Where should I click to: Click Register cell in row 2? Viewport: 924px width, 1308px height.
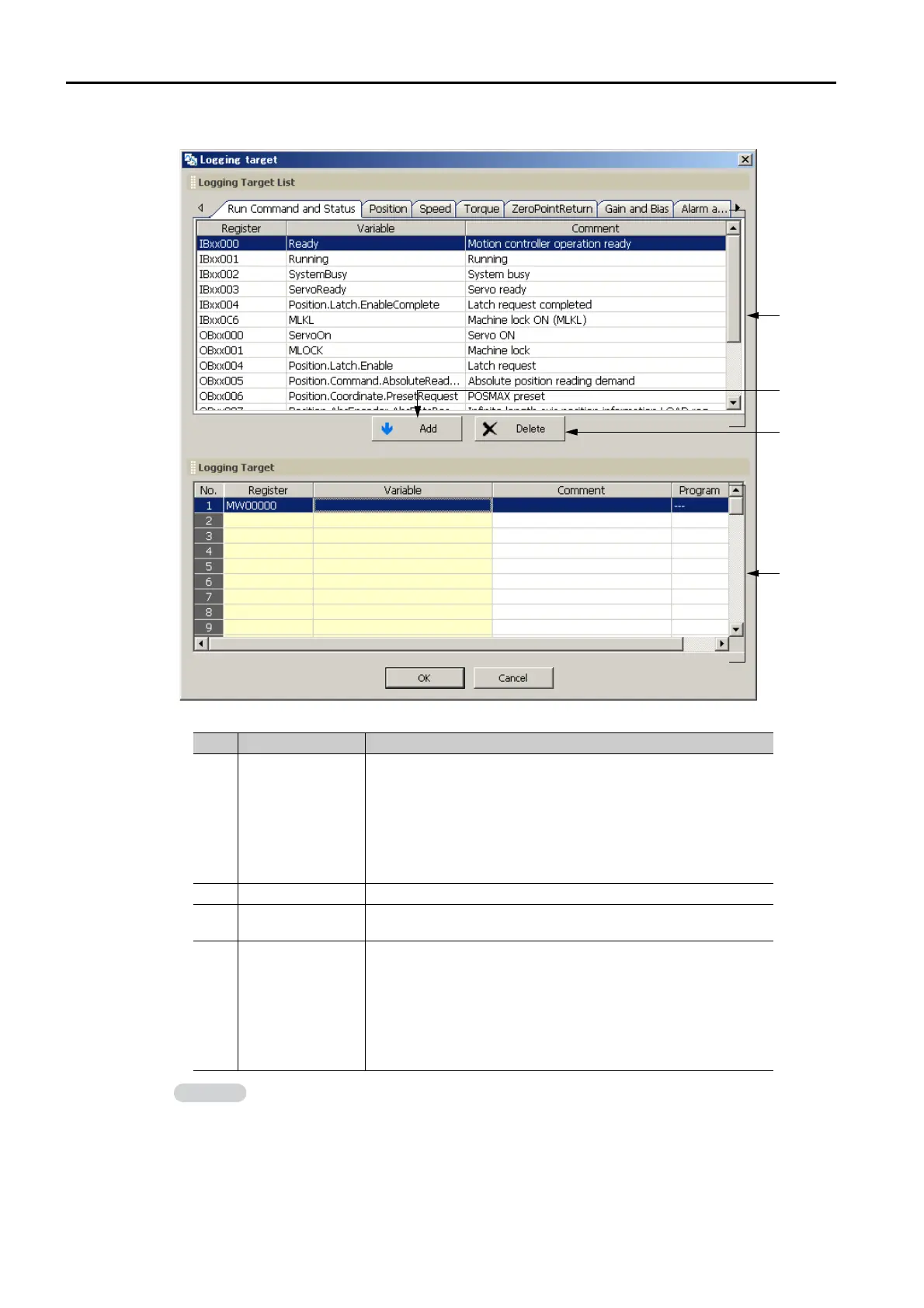pyautogui.click(x=269, y=521)
